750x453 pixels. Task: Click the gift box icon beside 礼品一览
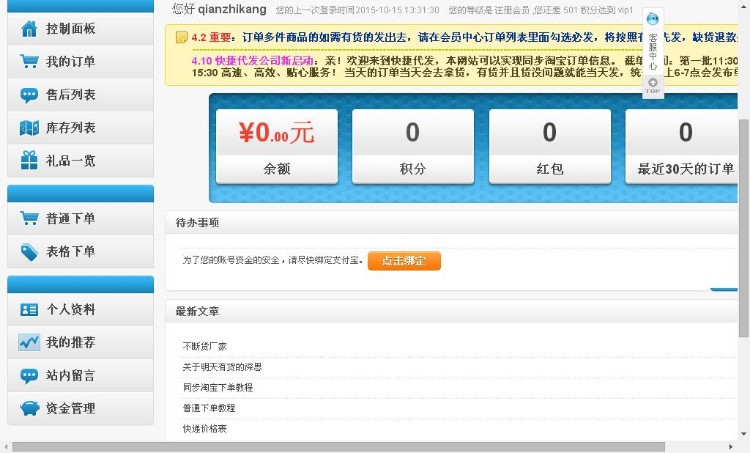(29, 160)
